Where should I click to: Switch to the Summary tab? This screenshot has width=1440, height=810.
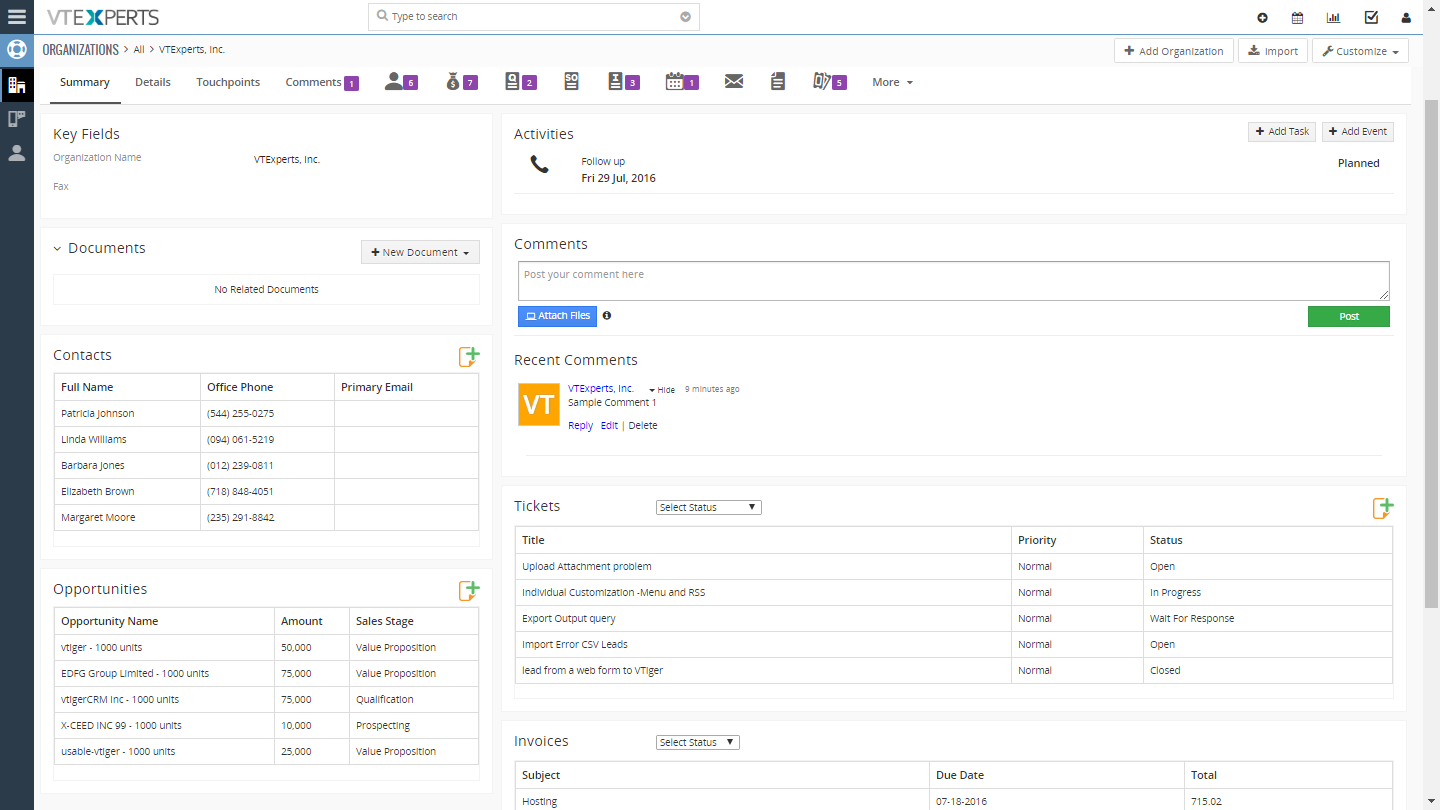(85, 82)
